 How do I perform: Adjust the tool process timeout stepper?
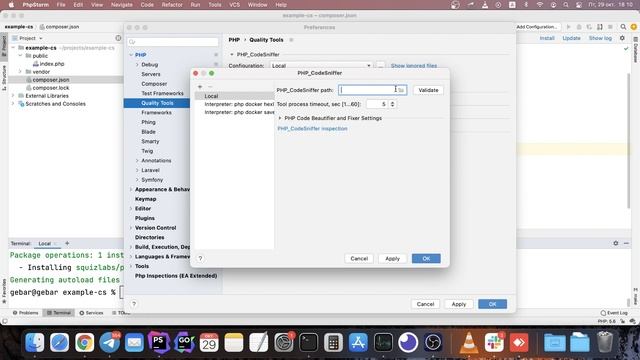pyautogui.click(x=392, y=104)
